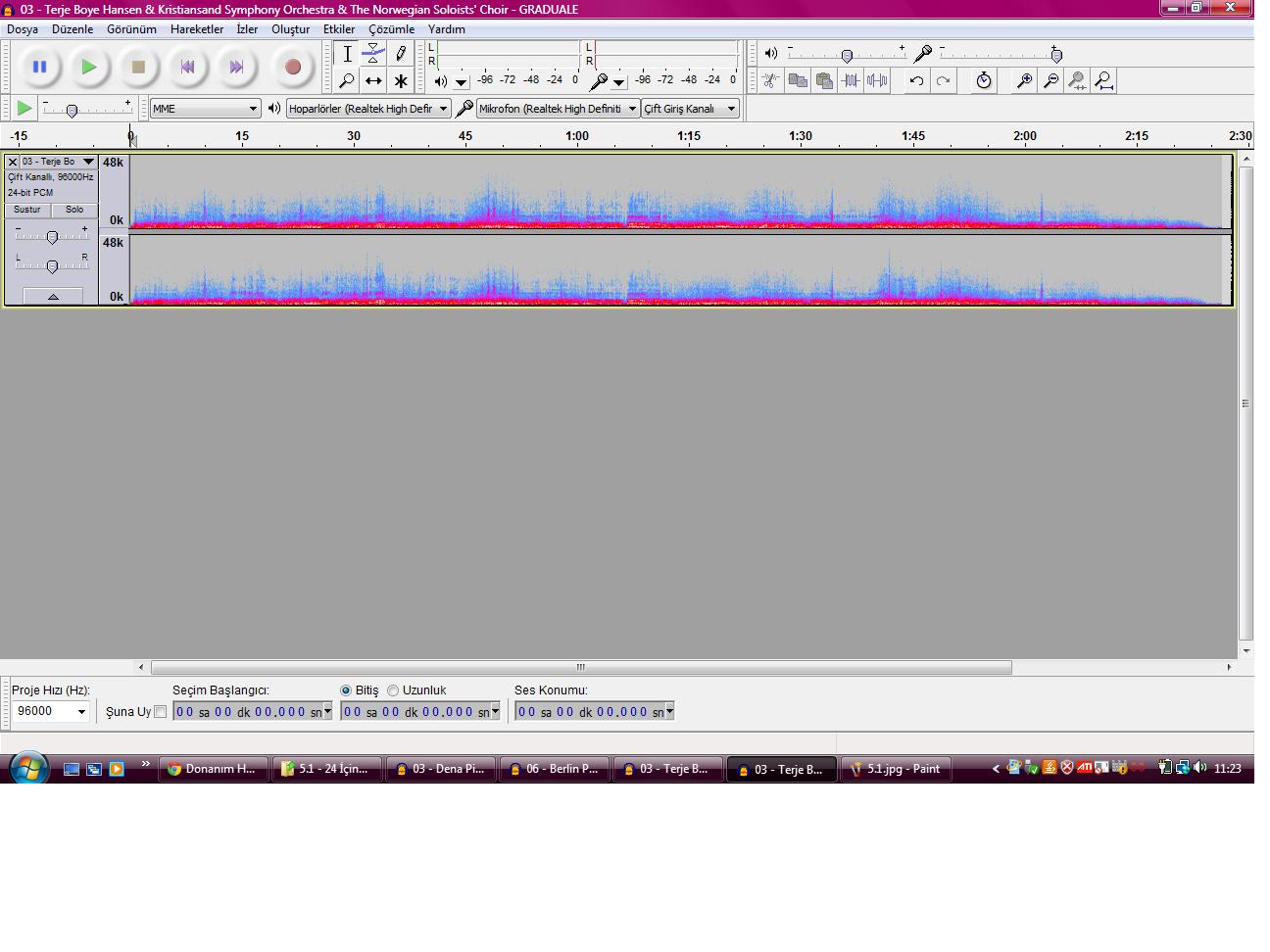Select the Multi-tool asterisk mode
1270x952 pixels.
pos(400,80)
